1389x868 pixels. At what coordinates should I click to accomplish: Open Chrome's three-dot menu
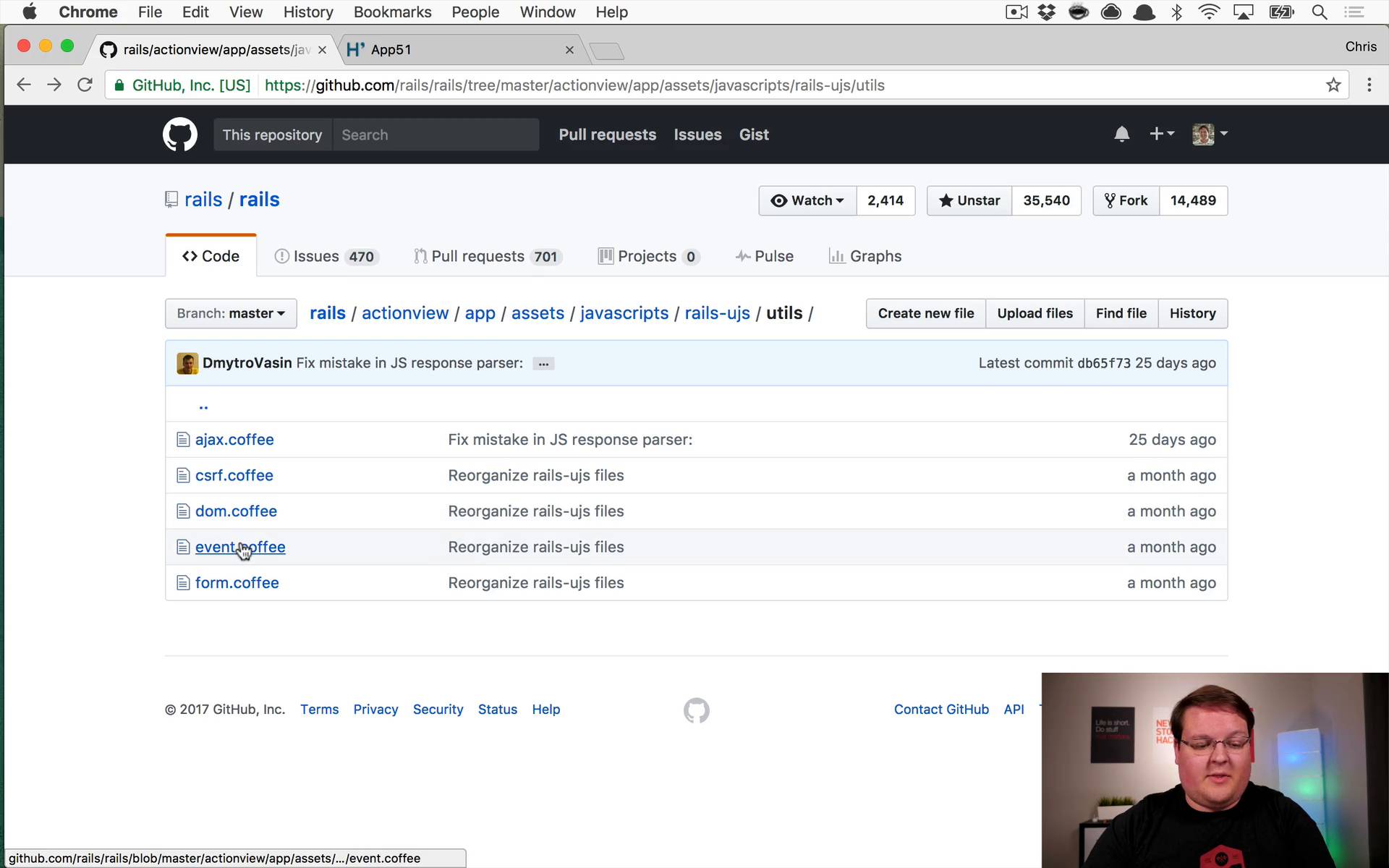pos(1369,85)
